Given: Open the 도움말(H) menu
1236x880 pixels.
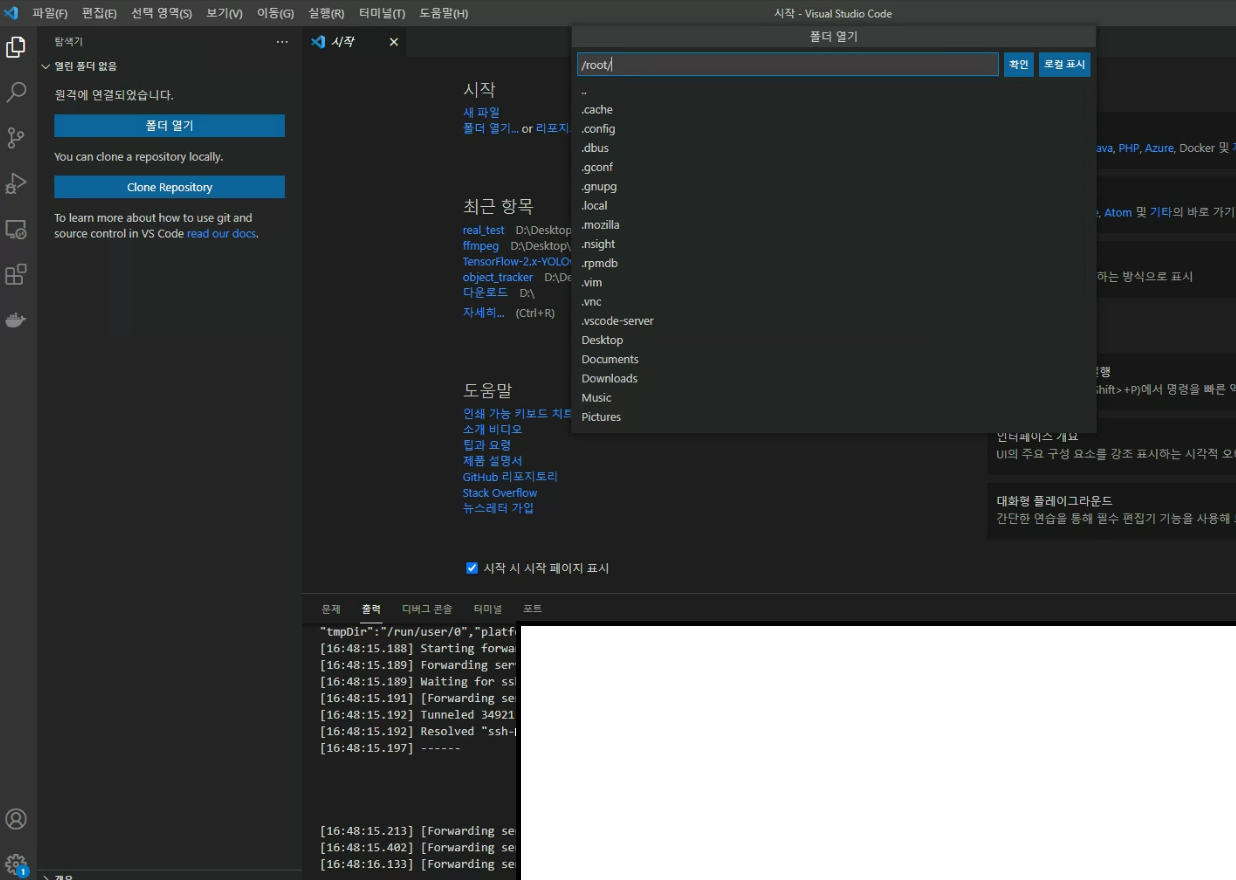Looking at the screenshot, I should point(443,13).
